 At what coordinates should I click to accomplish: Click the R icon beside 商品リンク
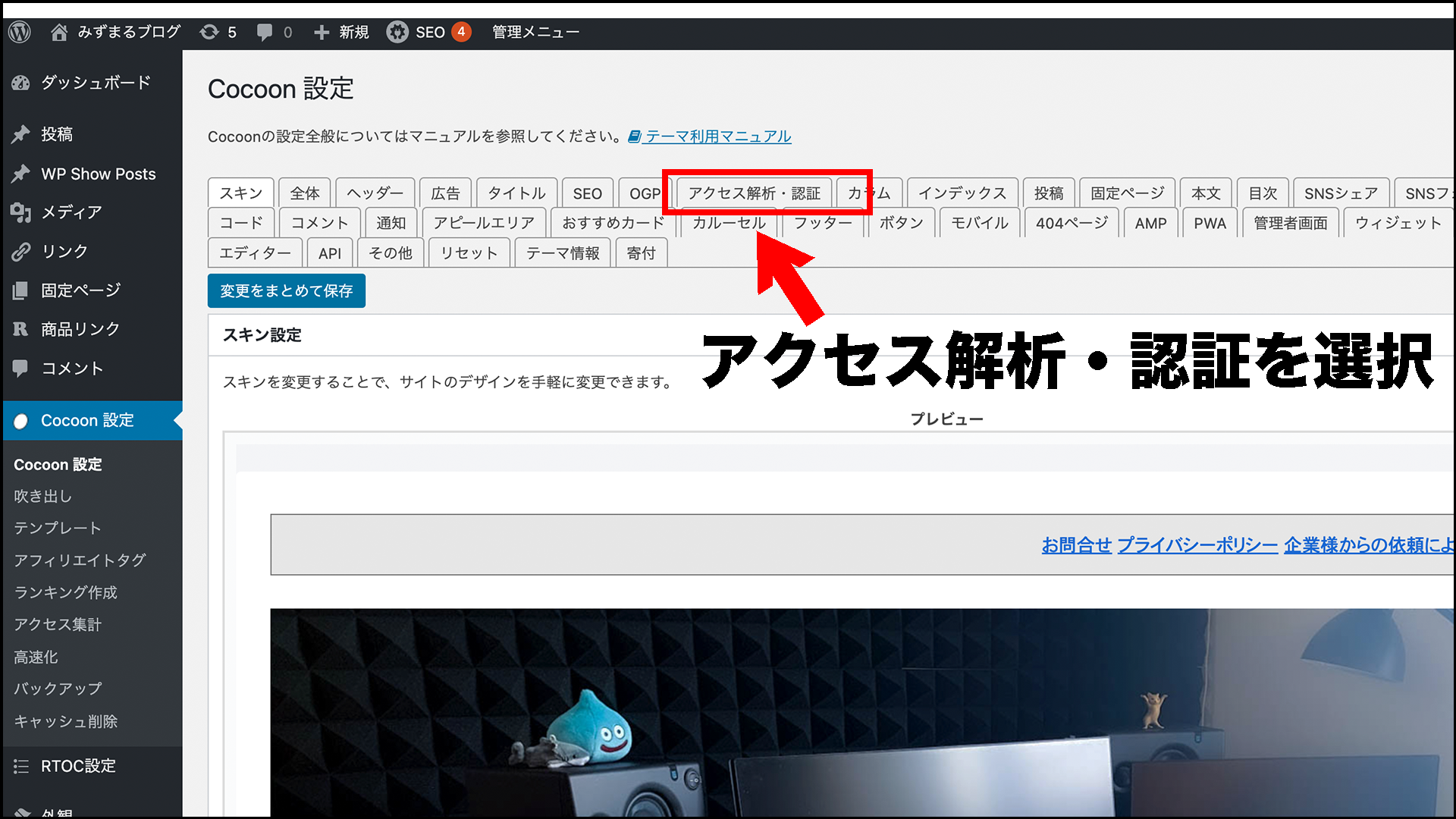pyautogui.click(x=21, y=329)
